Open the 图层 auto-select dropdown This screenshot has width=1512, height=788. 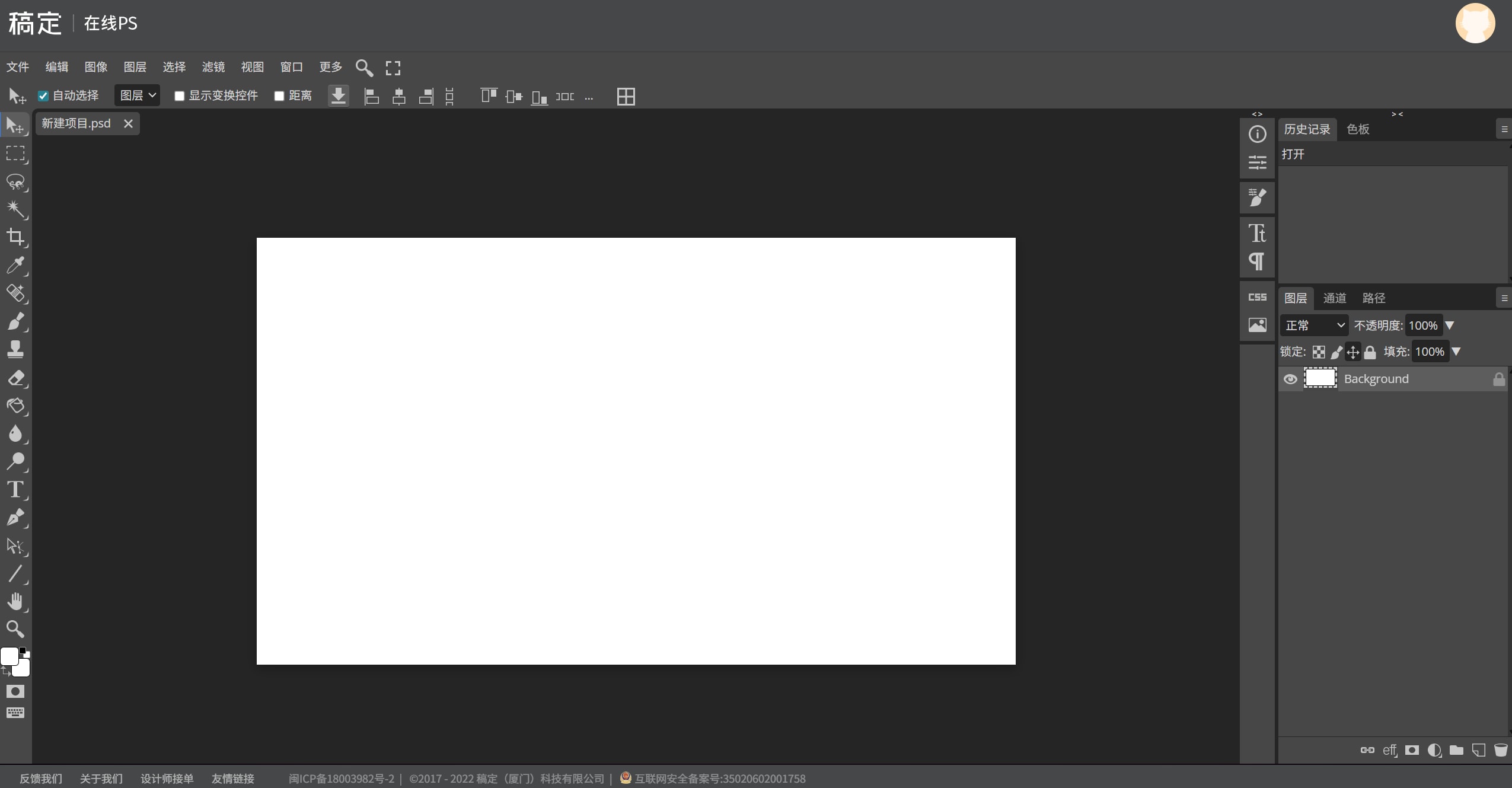(137, 95)
